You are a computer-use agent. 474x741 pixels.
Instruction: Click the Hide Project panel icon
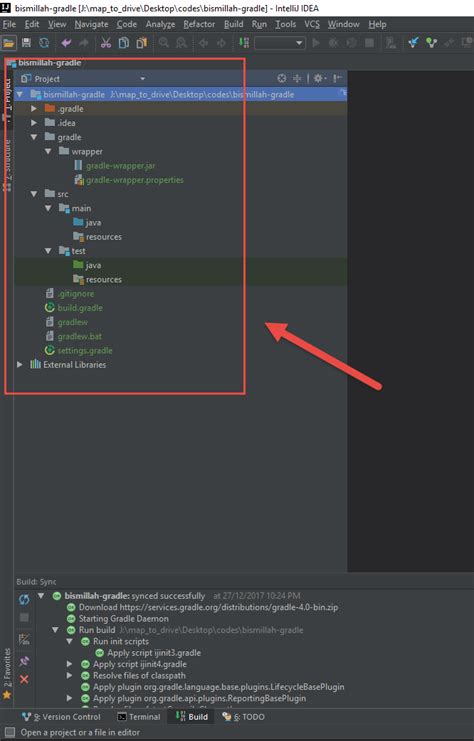(x=338, y=78)
